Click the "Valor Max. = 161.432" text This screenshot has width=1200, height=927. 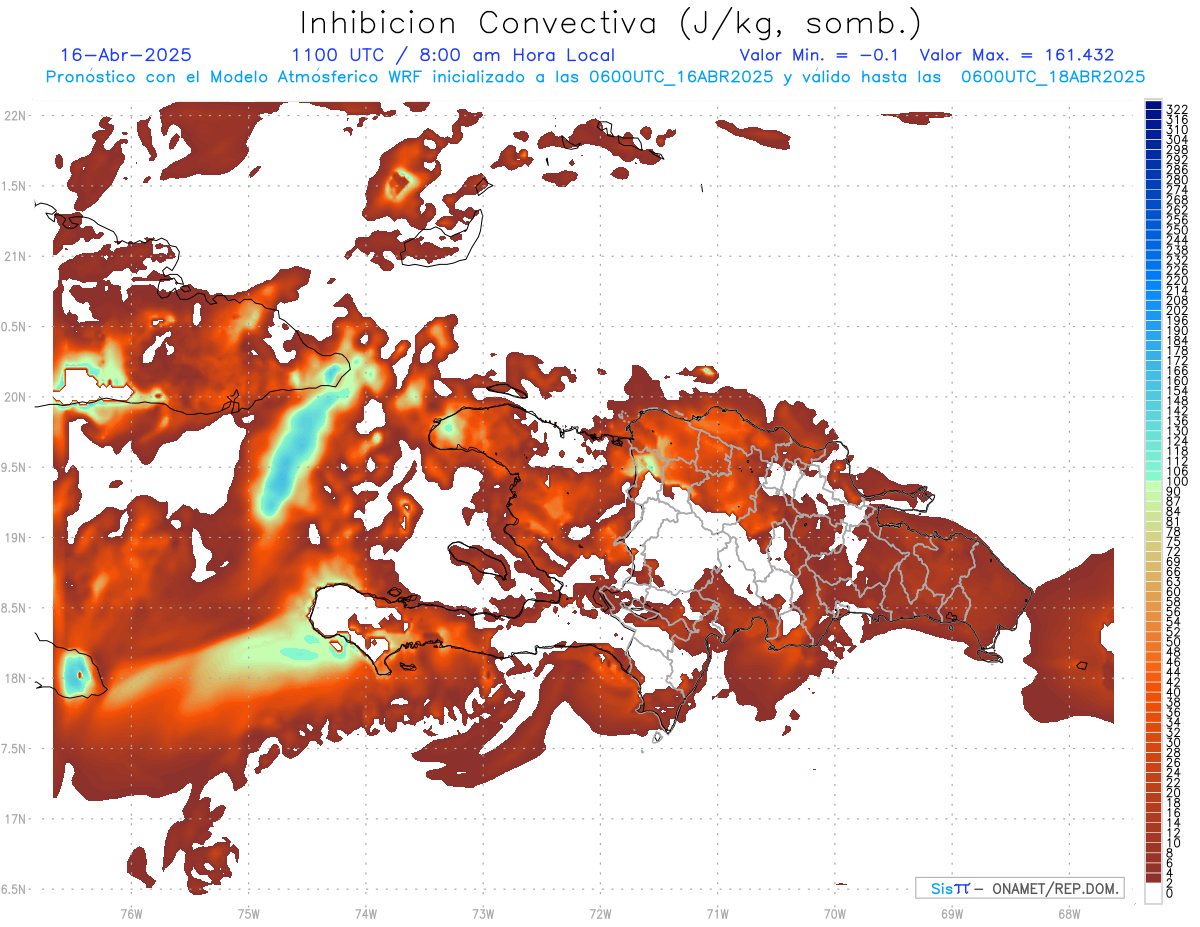[x=1017, y=55]
